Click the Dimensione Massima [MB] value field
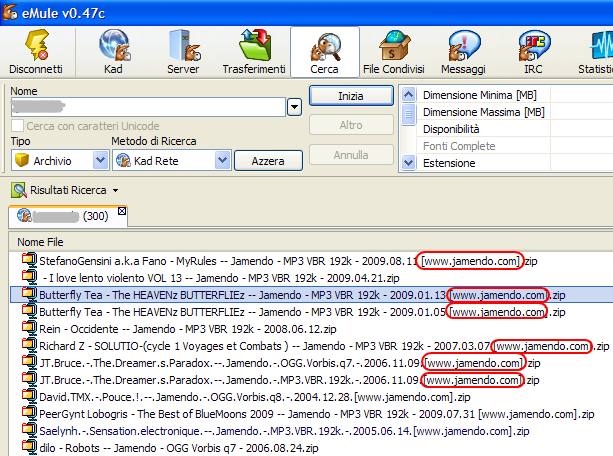 pos(582,112)
